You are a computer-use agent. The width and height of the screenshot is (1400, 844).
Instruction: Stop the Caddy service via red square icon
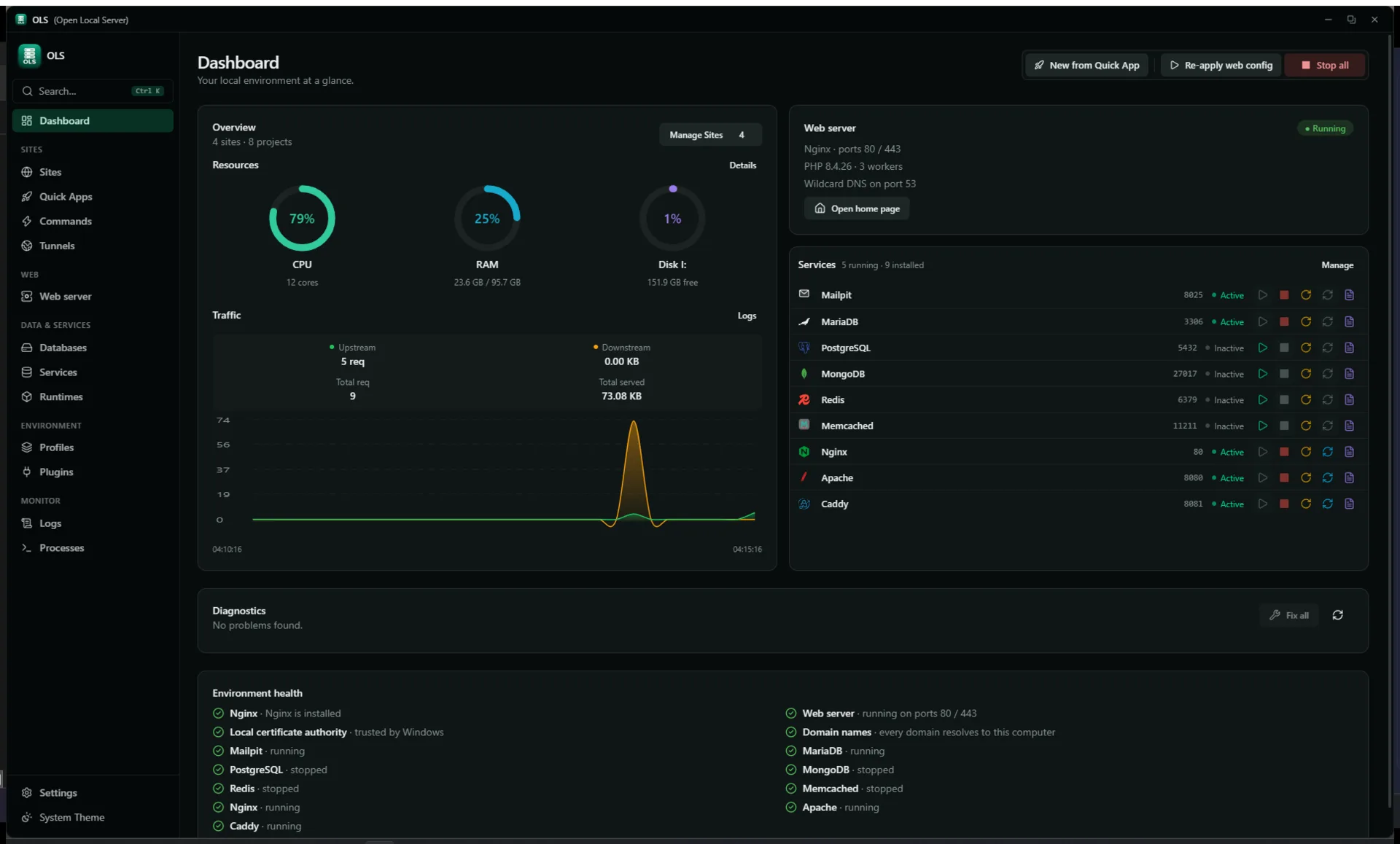pos(1284,504)
